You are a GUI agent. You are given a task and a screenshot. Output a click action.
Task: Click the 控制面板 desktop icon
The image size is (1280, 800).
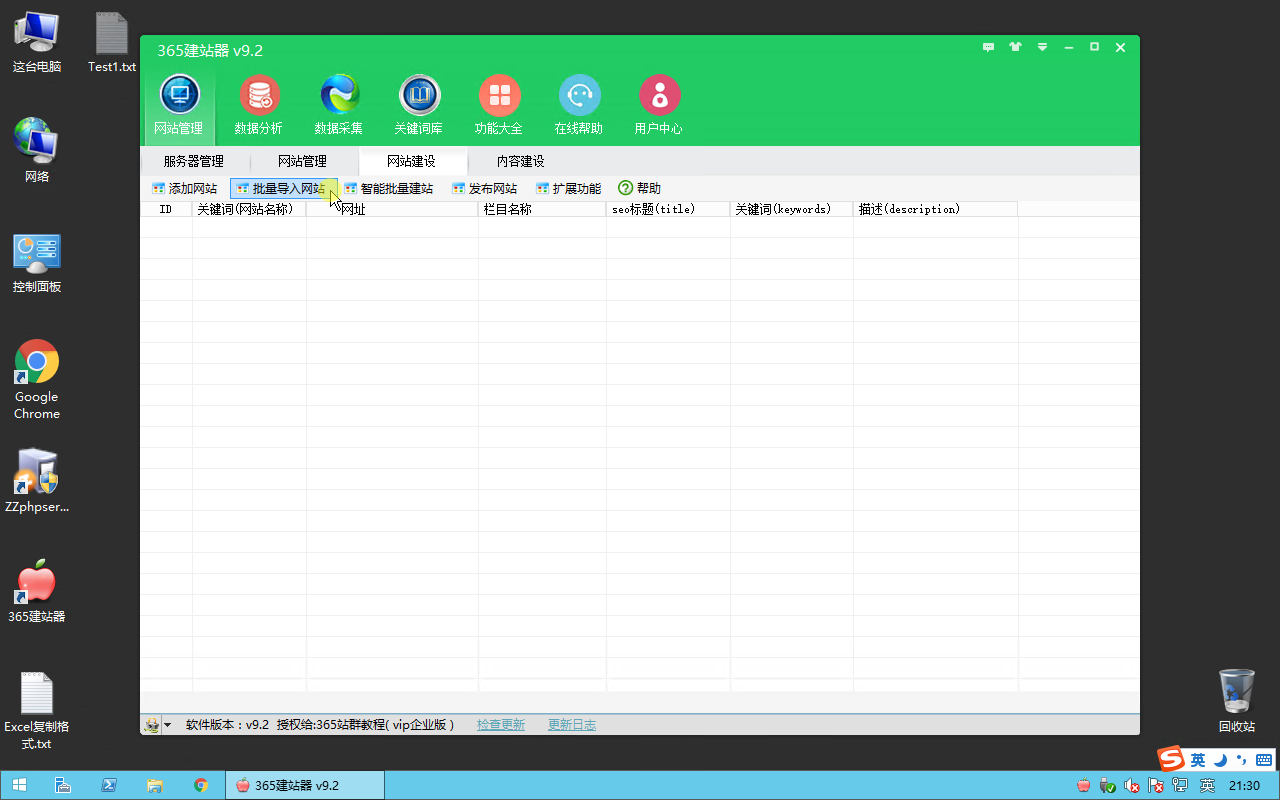click(x=37, y=262)
